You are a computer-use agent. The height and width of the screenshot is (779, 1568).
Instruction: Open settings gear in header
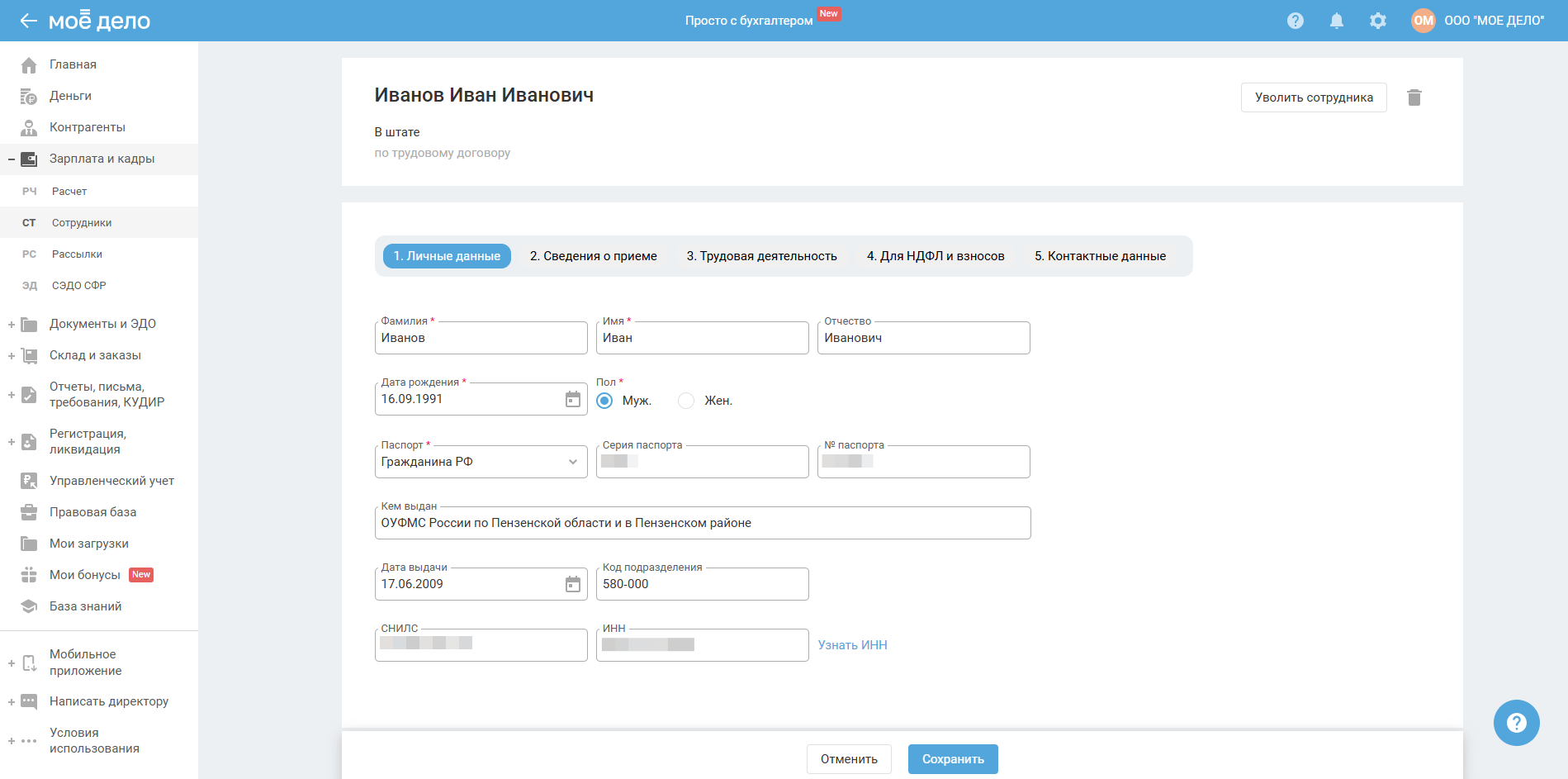[1377, 21]
